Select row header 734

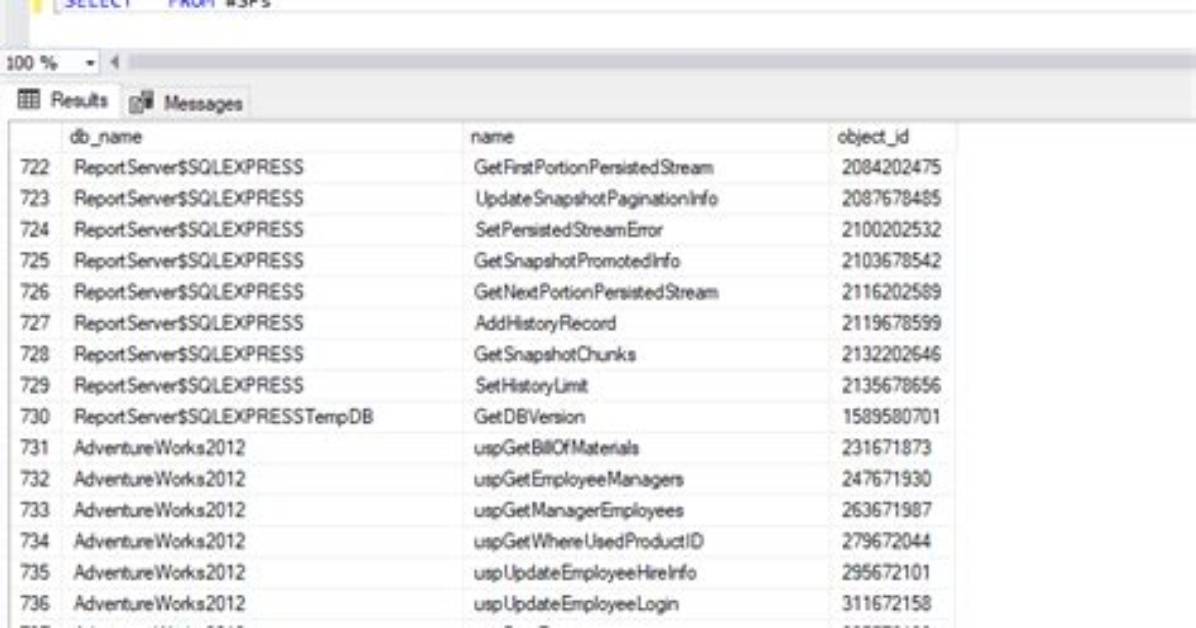pos(35,541)
